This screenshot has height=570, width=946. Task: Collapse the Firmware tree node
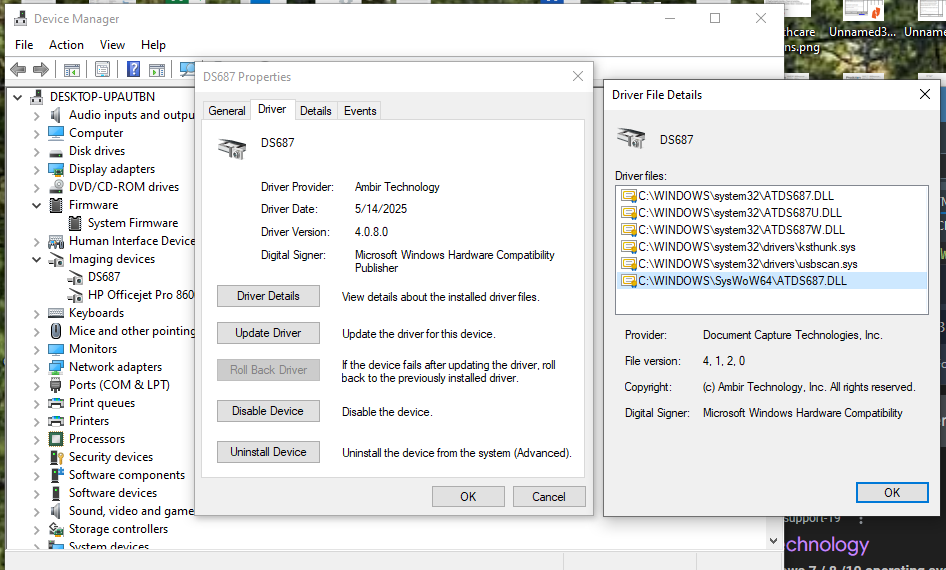point(36,205)
